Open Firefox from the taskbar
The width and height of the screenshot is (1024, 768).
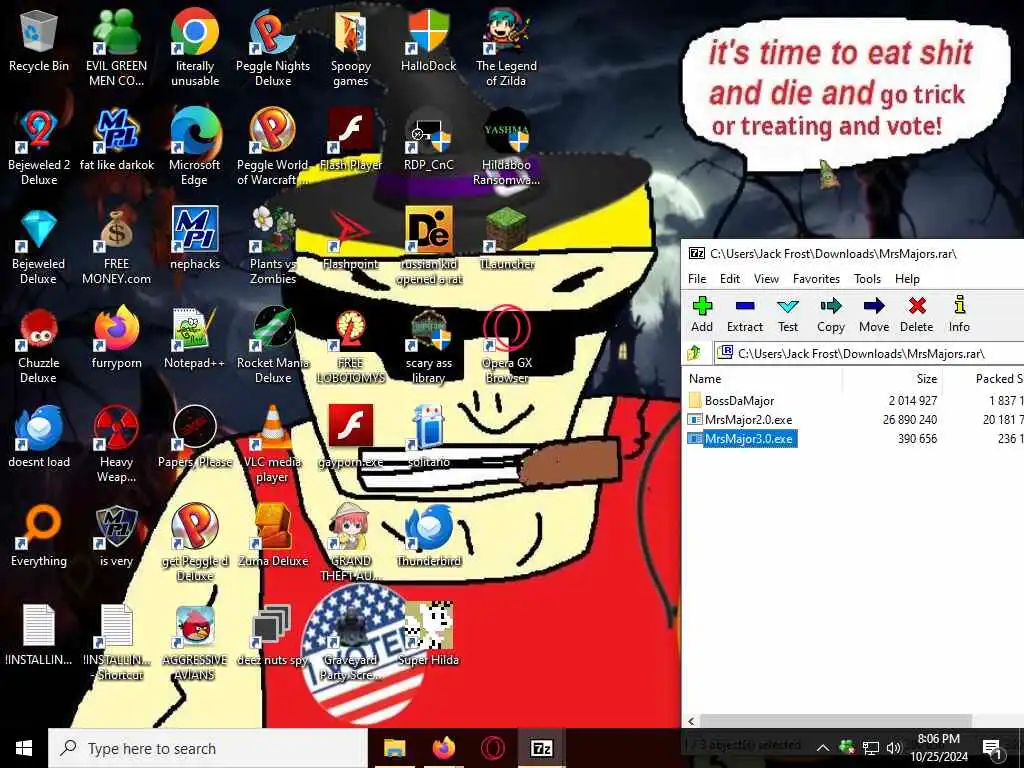(443, 748)
